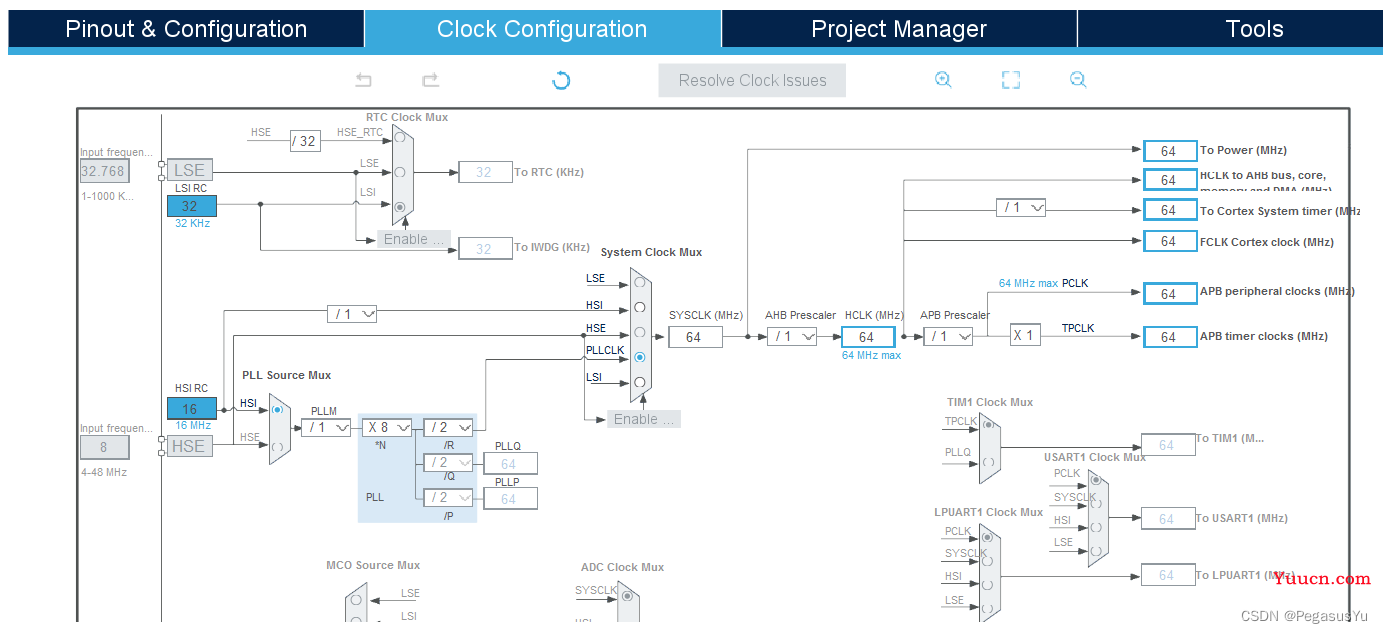This screenshot has height=633, width=1383.
Task: Click the LSE oscillator block
Action: [189, 171]
